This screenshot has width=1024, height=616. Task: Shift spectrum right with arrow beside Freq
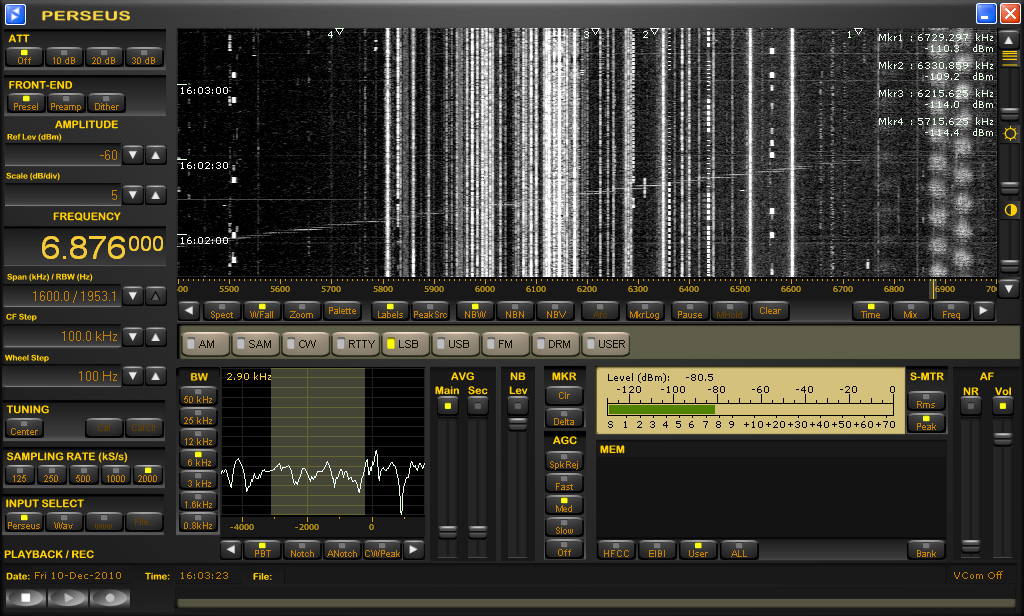984,311
